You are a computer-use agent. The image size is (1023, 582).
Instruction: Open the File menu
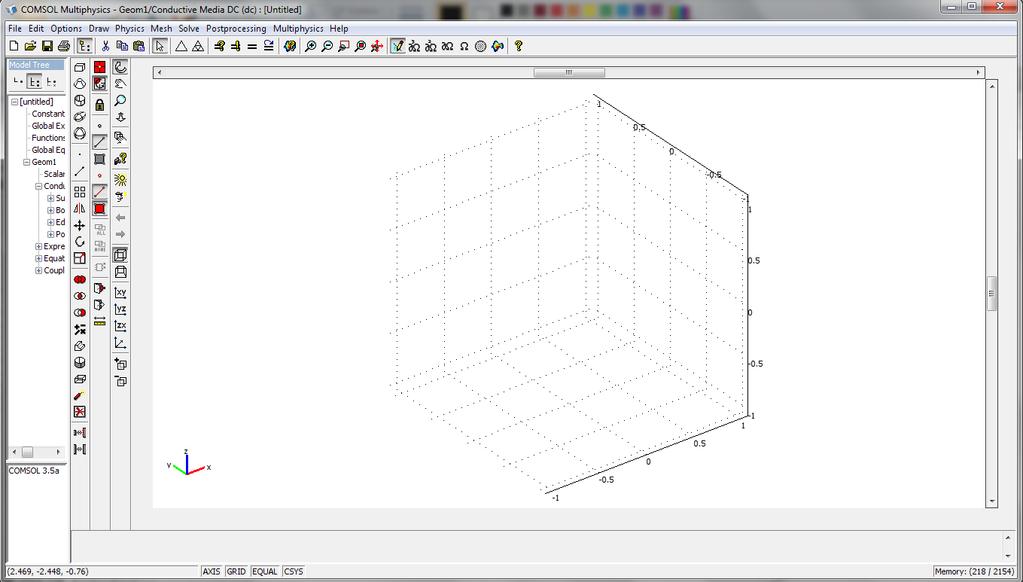tap(14, 29)
